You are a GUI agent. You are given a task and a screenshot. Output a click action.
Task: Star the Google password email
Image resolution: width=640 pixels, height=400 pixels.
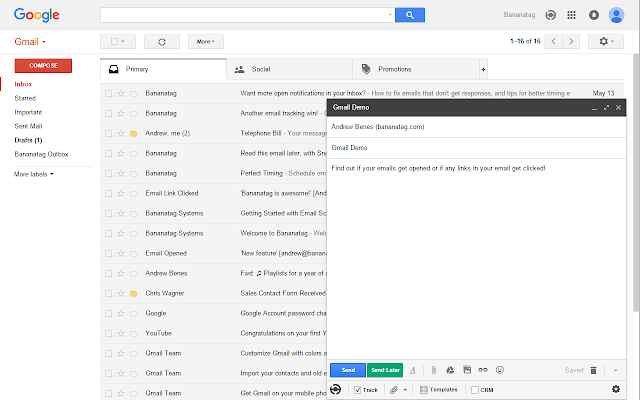point(121,313)
